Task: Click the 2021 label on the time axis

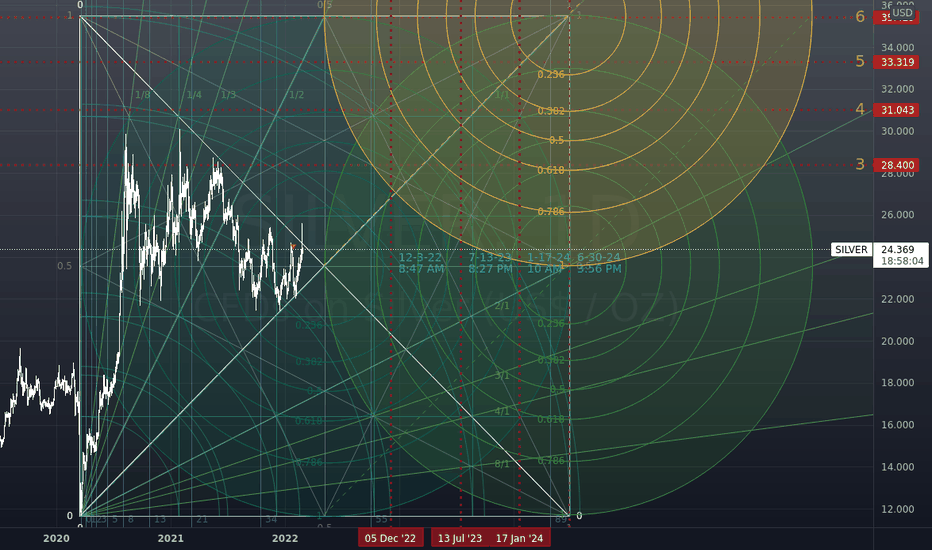Action: point(171,538)
